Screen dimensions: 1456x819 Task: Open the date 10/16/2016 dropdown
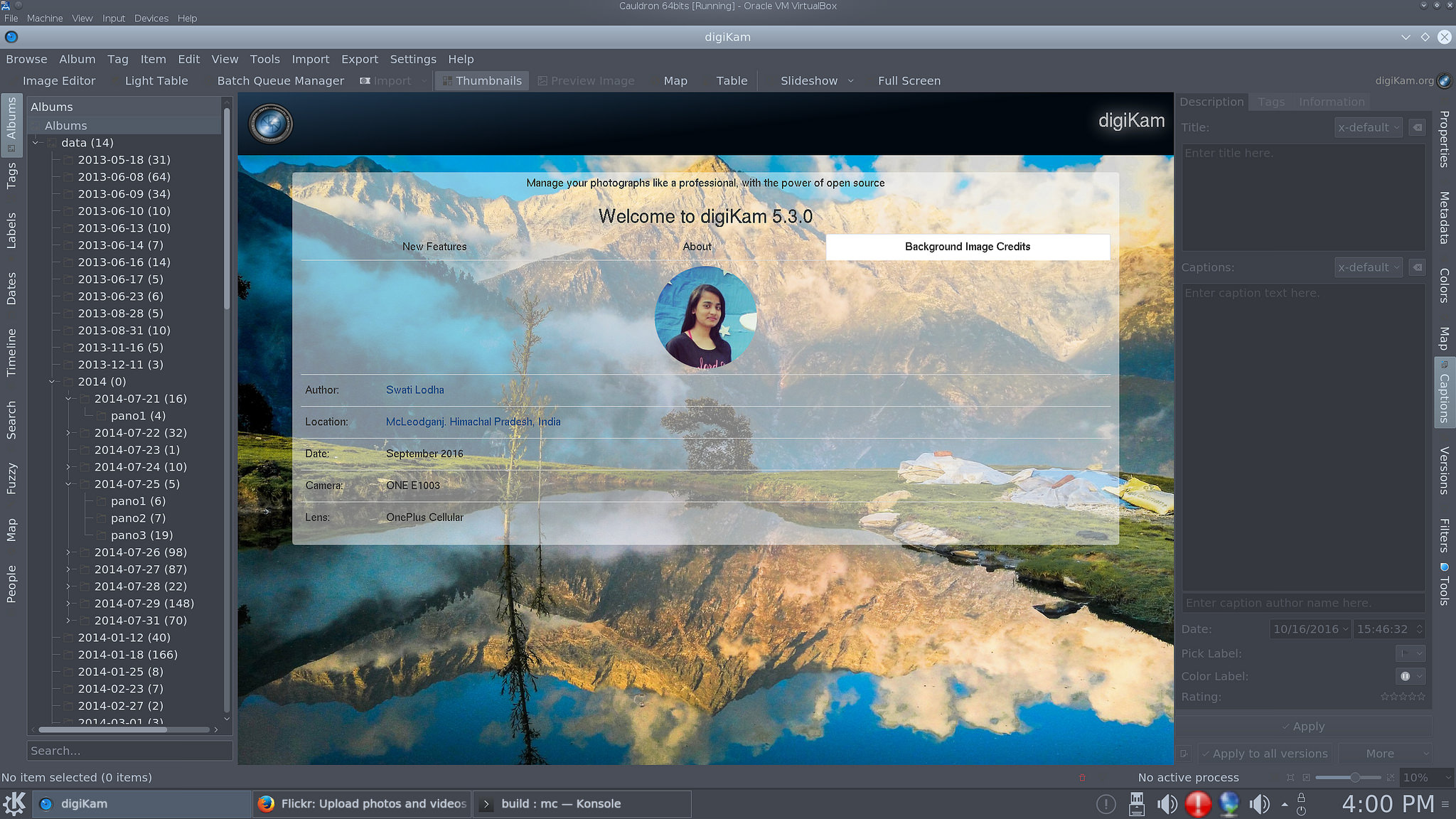1310,629
